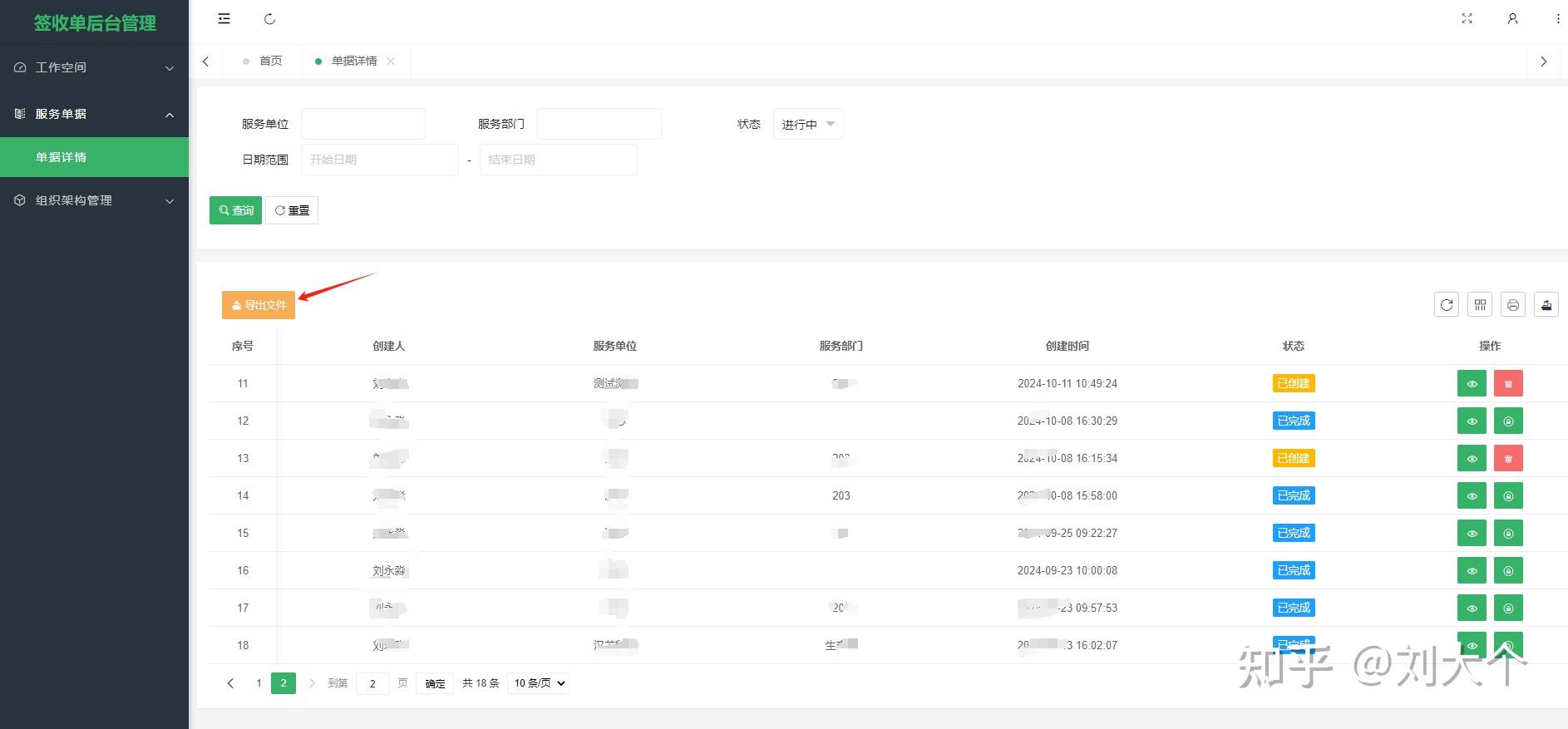
Task: Pick an end date in 结束日期
Action: pos(559,160)
